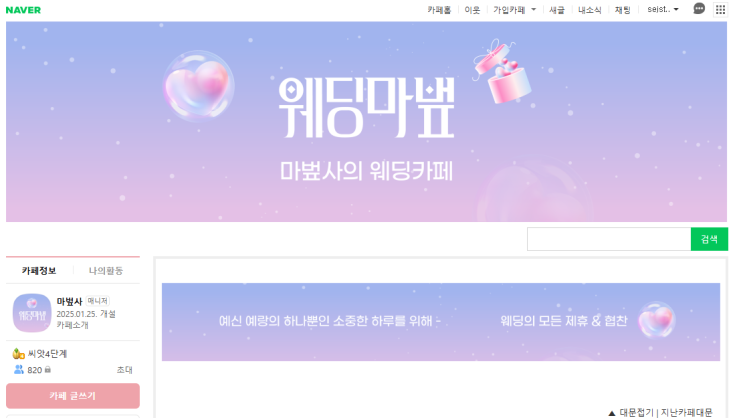The image size is (743, 418).
Task: Click the 초대 invite link
Action: 125,370
